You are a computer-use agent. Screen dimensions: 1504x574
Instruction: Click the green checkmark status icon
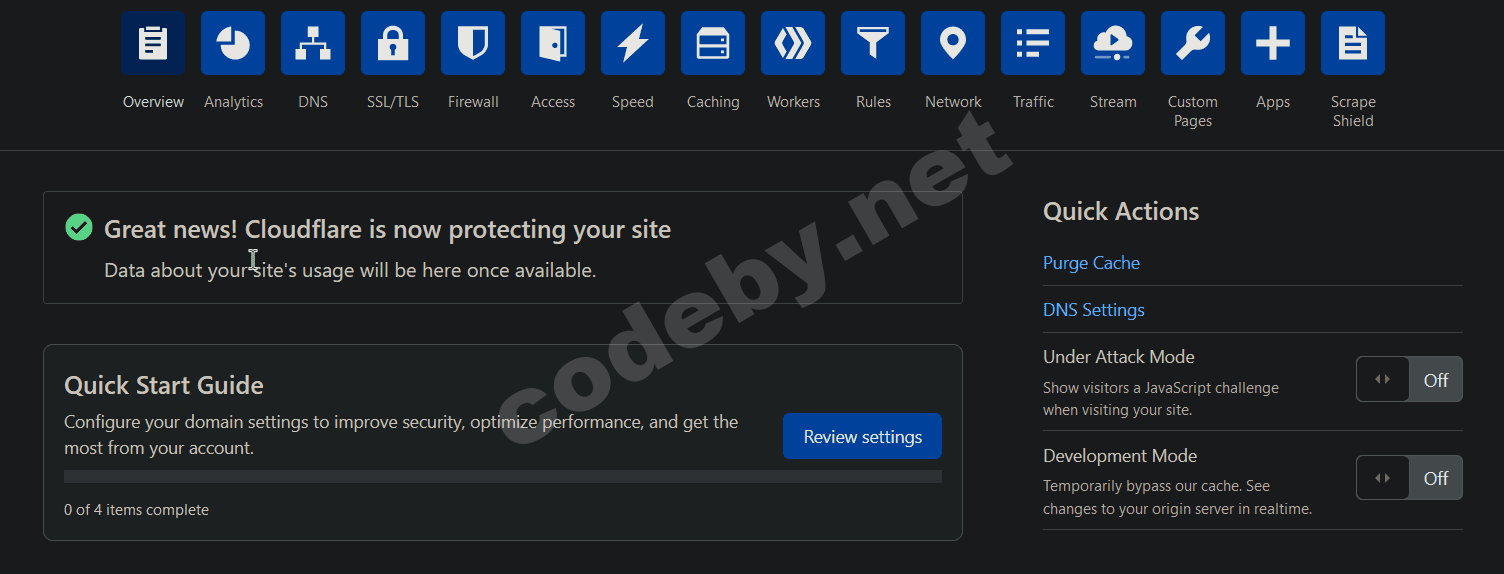(x=79, y=228)
